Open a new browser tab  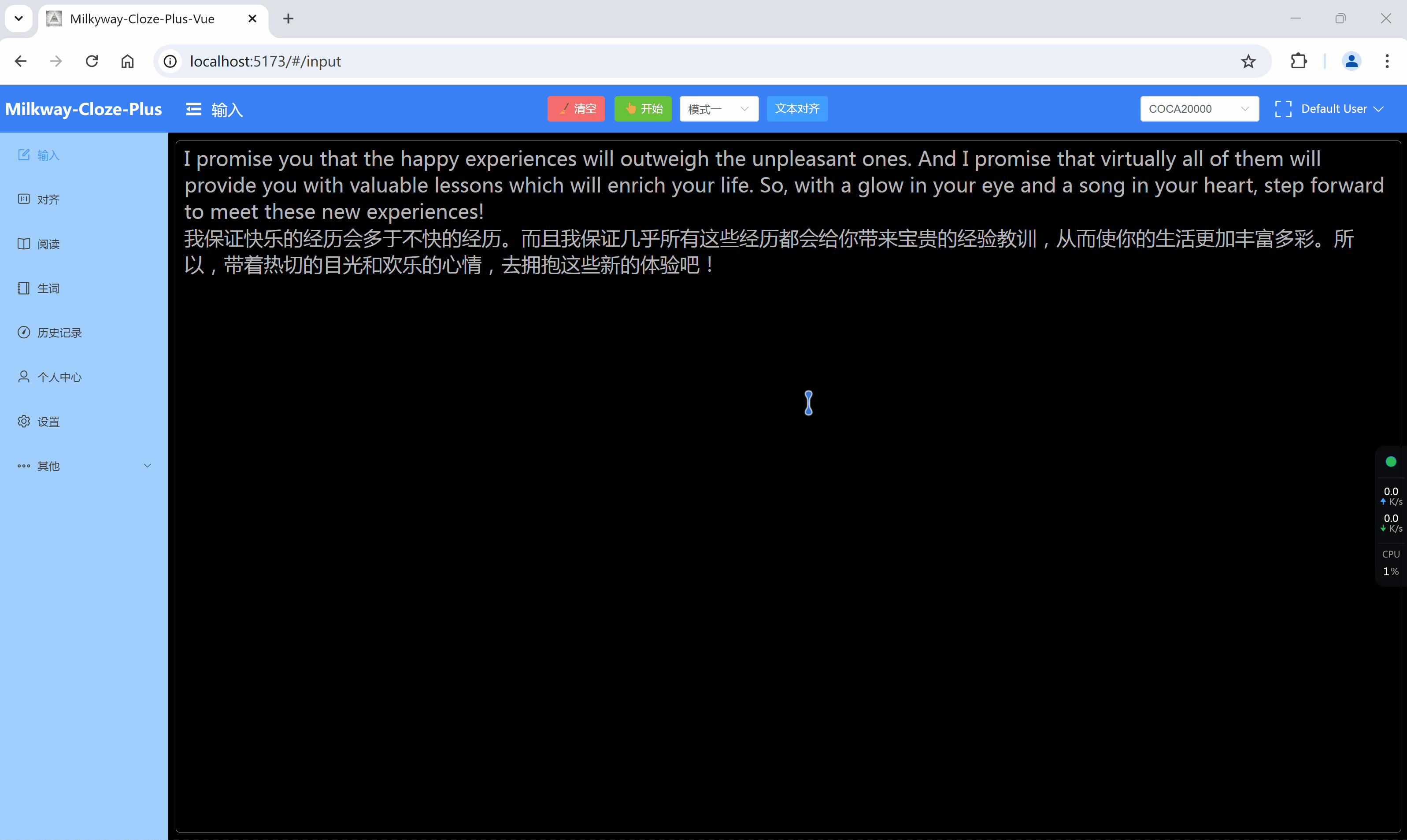click(288, 19)
